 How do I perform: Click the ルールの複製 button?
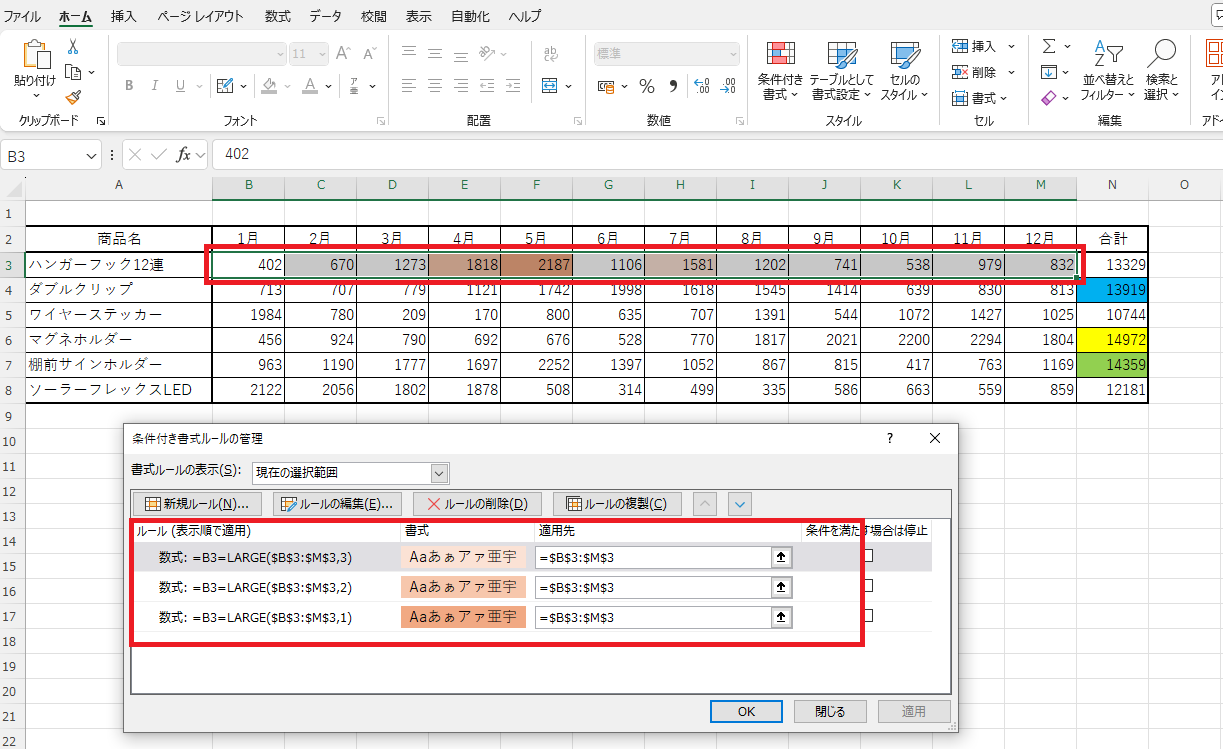pyautogui.click(x=617, y=504)
